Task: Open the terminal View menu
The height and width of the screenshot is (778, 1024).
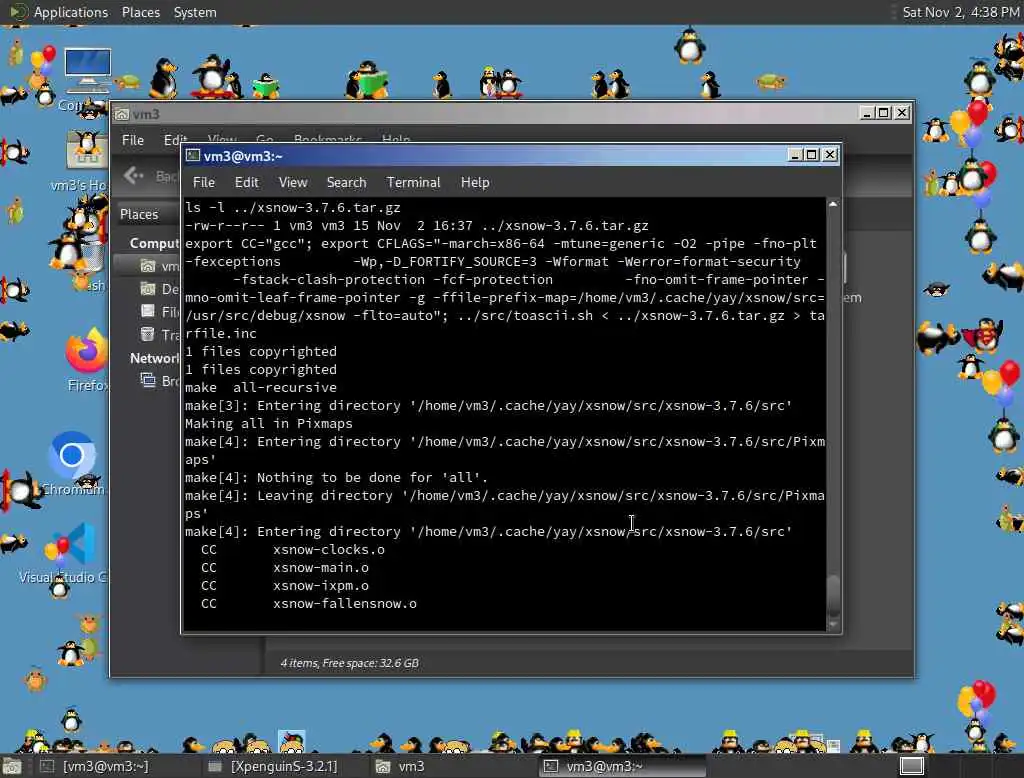Action: point(293,182)
